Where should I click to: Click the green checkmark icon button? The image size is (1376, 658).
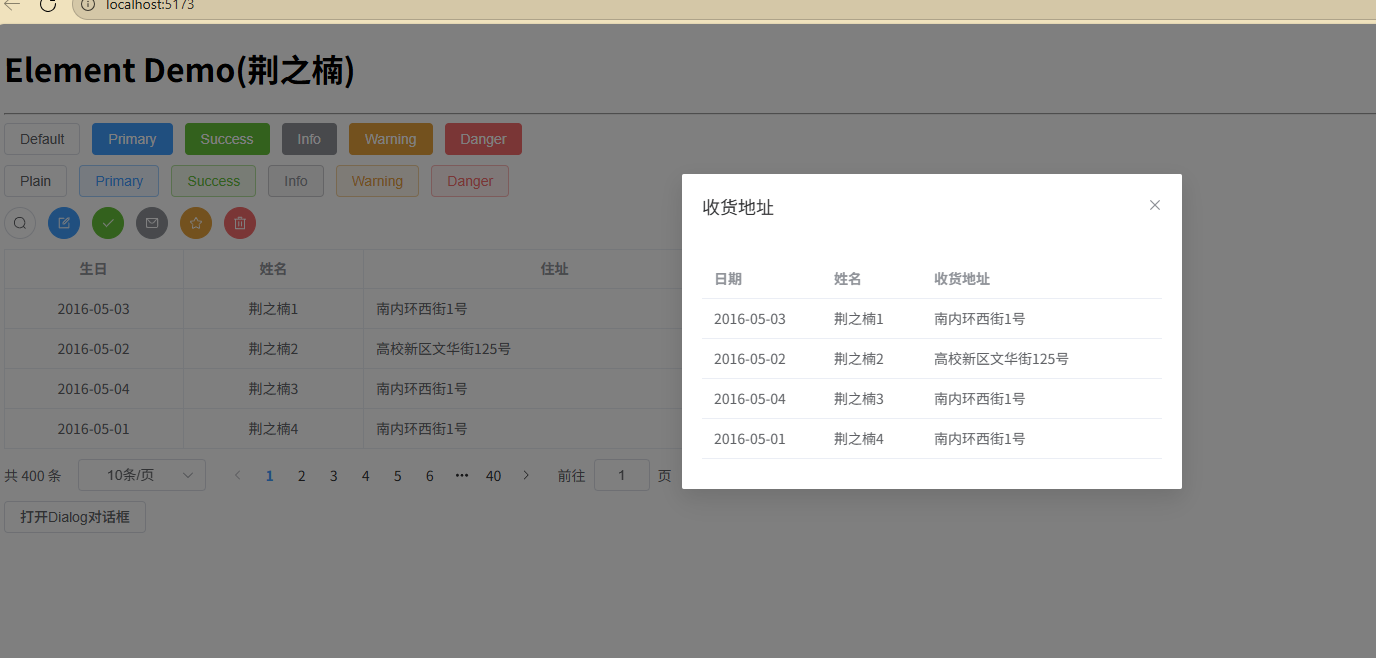point(108,223)
